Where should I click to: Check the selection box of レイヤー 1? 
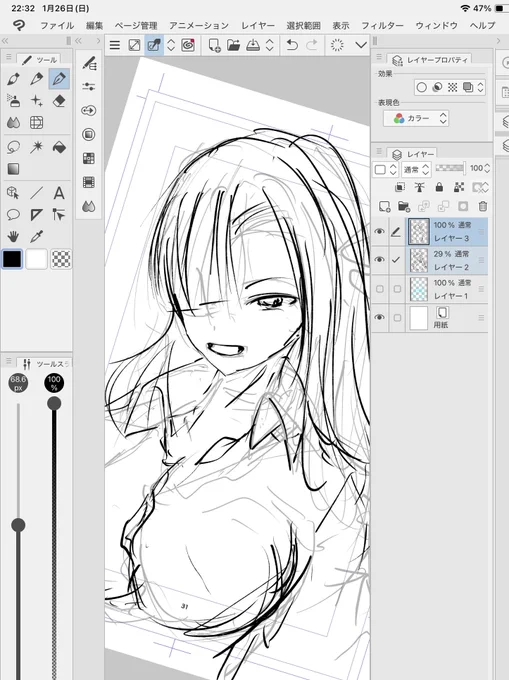(397, 289)
